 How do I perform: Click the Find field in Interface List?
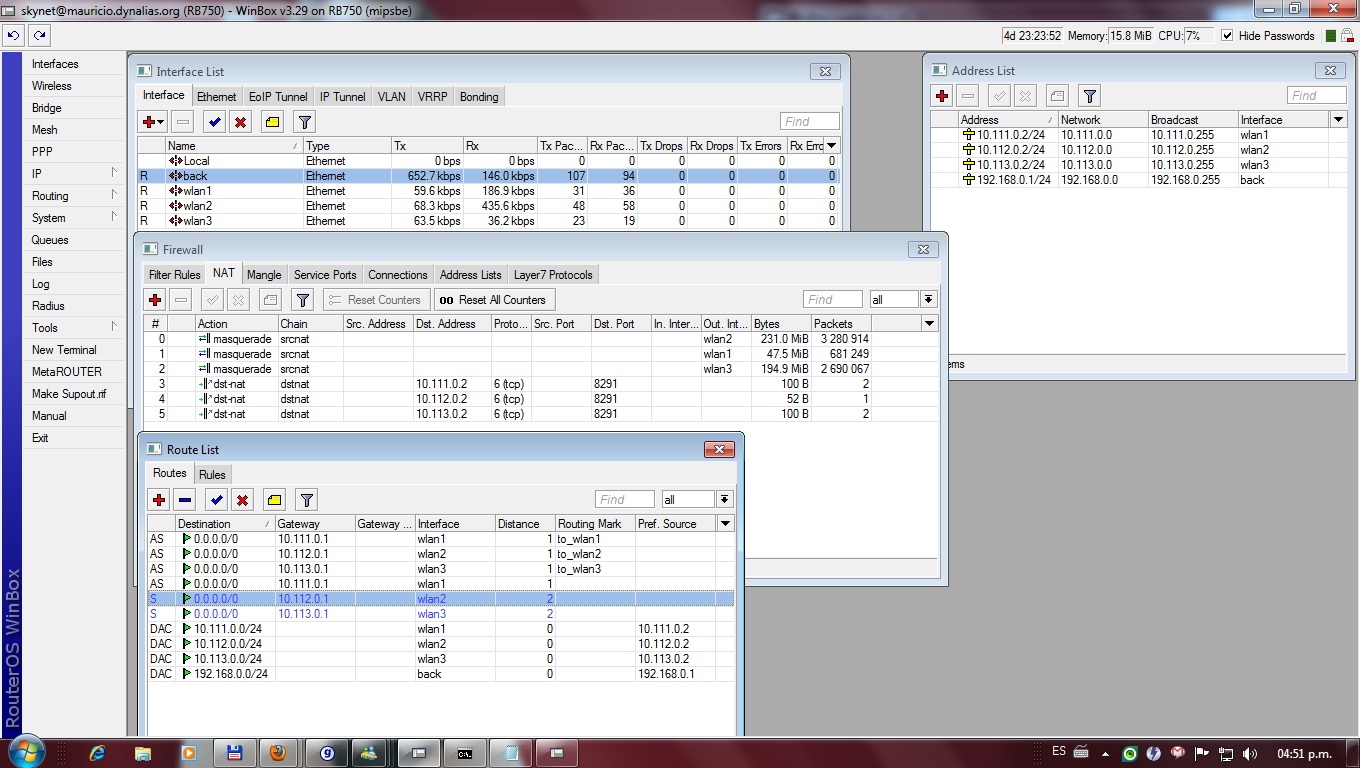(x=809, y=122)
